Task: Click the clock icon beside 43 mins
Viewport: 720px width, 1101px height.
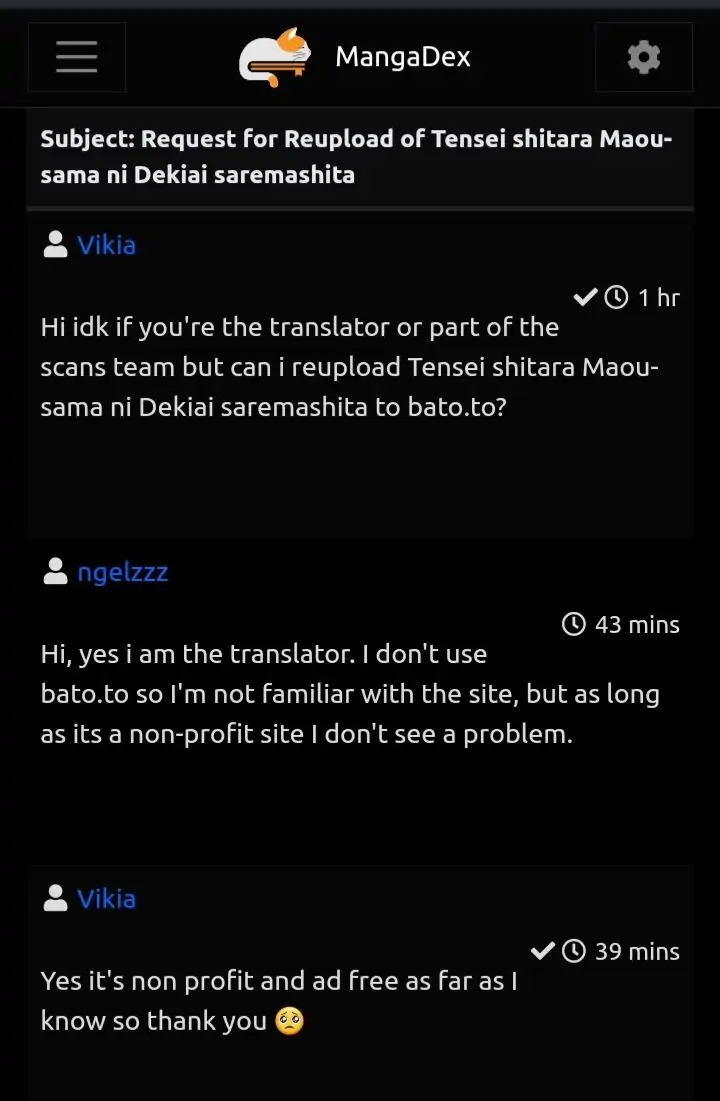Action: coord(574,625)
